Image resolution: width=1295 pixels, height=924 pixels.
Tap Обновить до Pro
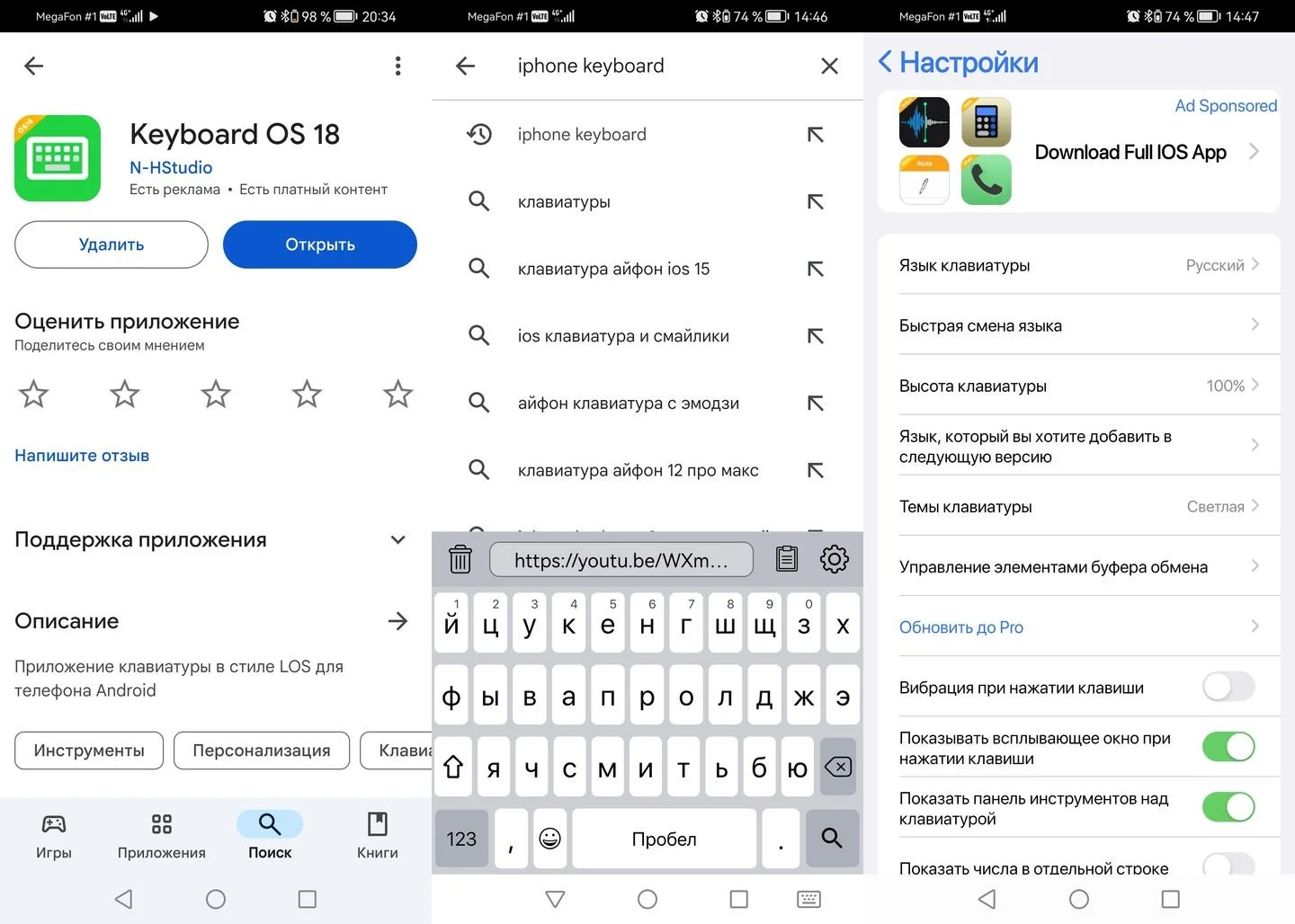[1079, 626]
